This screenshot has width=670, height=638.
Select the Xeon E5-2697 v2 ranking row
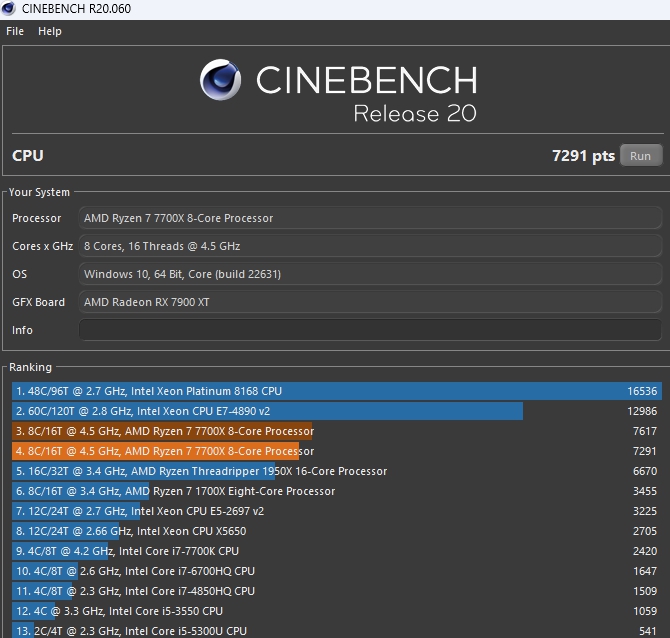[x=337, y=511]
